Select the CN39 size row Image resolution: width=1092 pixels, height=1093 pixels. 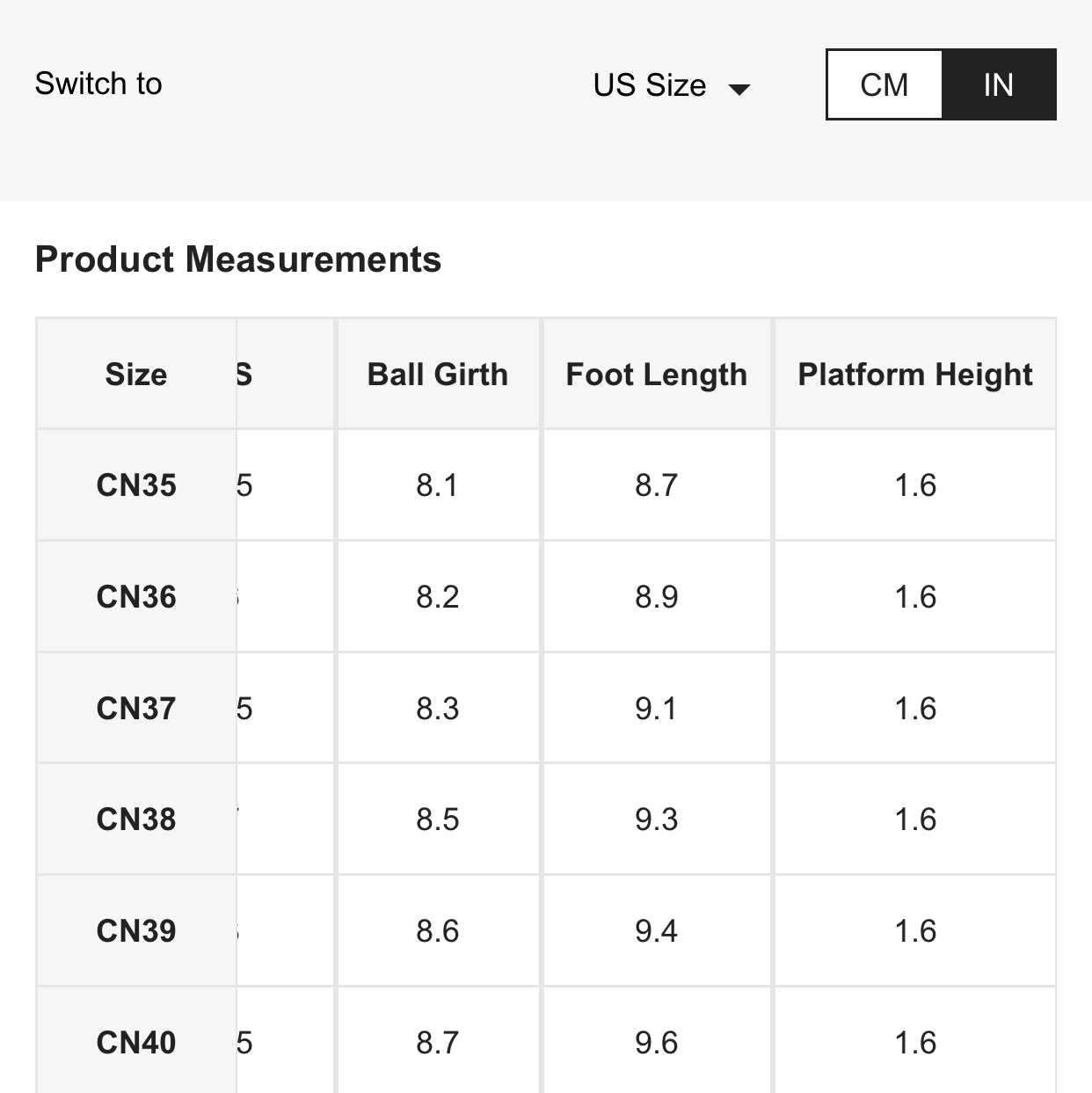point(135,930)
